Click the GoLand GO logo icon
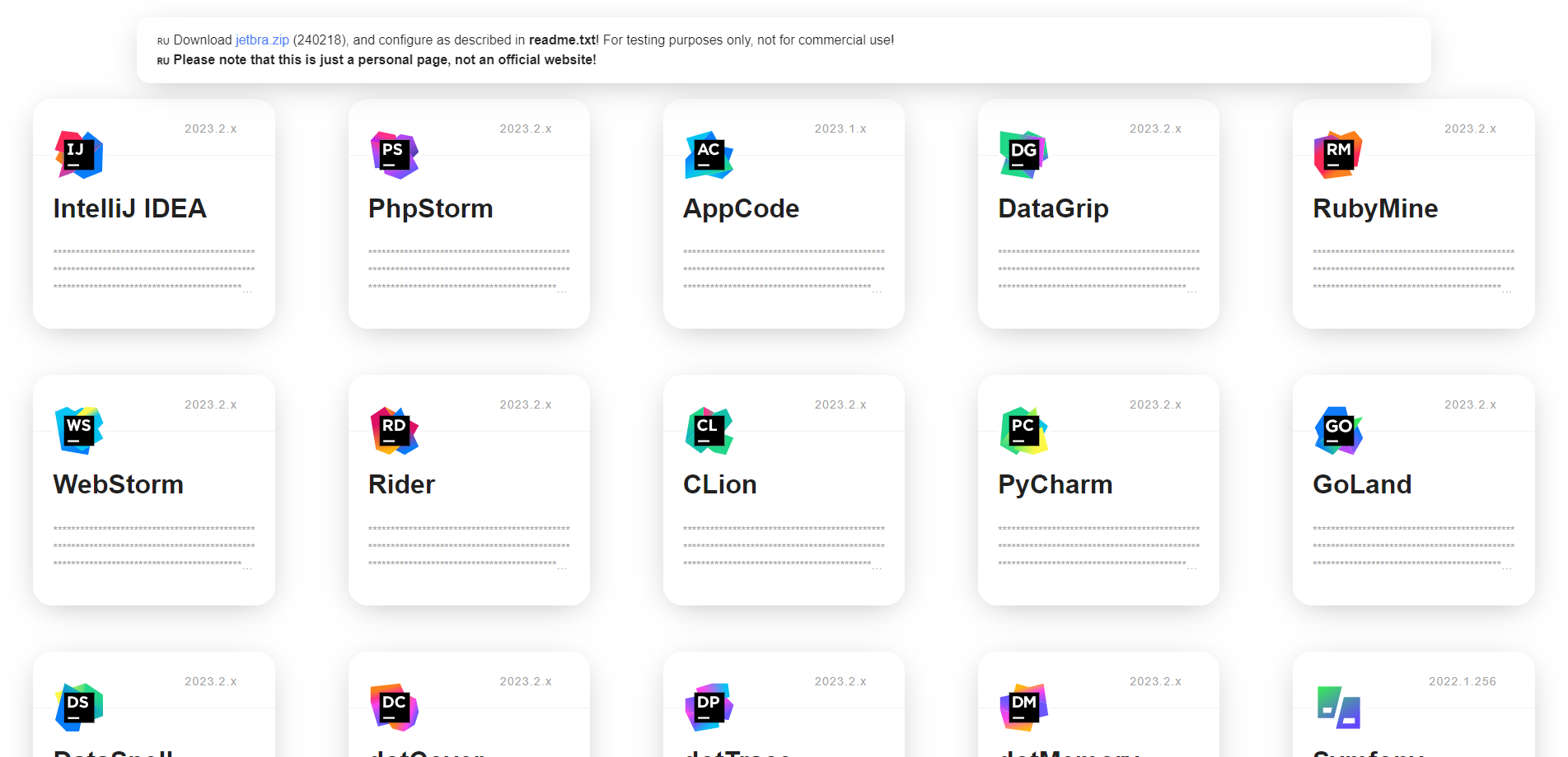Viewport: 1568px width, 757px height. click(1338, 431)
